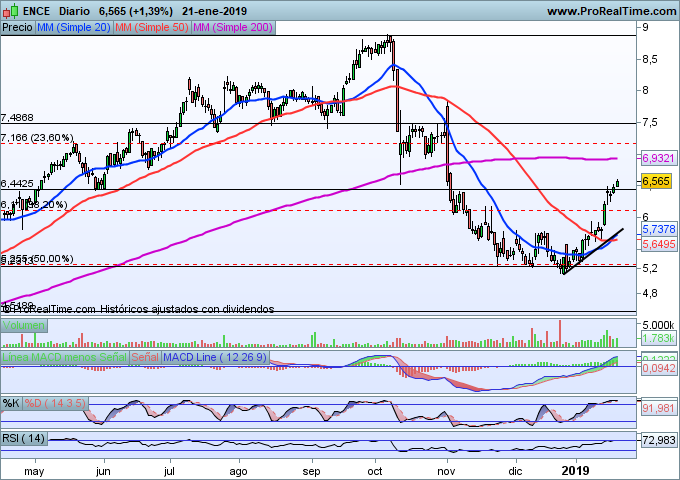This screenshot has width=680, height=480.
Task: Click the MACD Señal label
Action: click(x=144, y=357)
